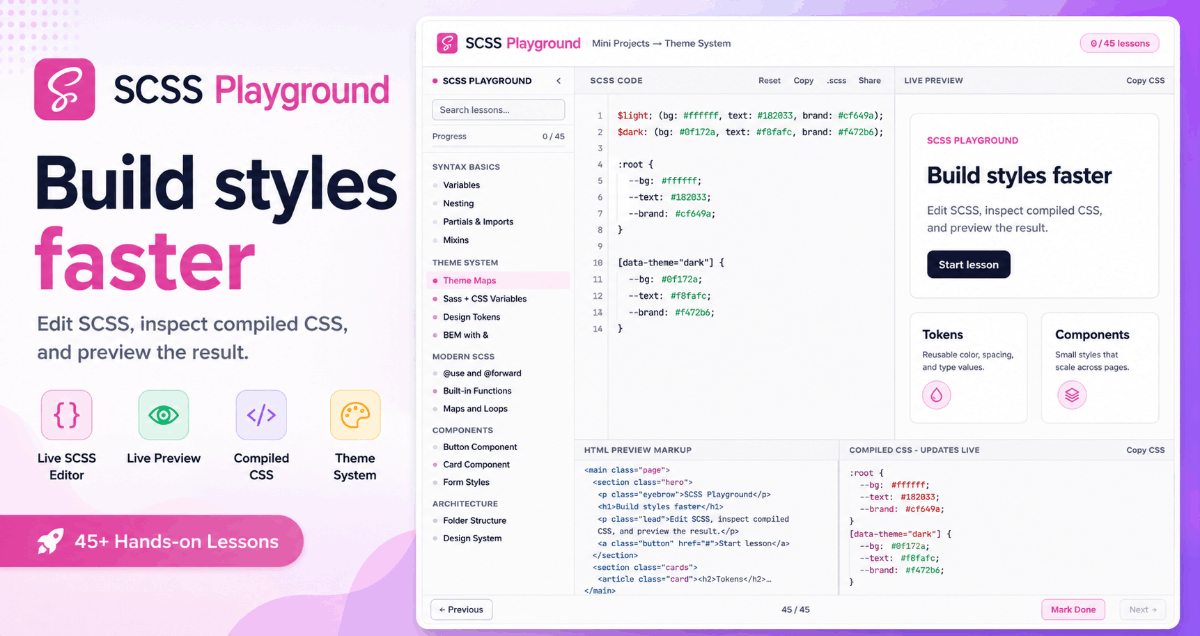Click the Compiled CSS code-brackets icon

(261, 415)
